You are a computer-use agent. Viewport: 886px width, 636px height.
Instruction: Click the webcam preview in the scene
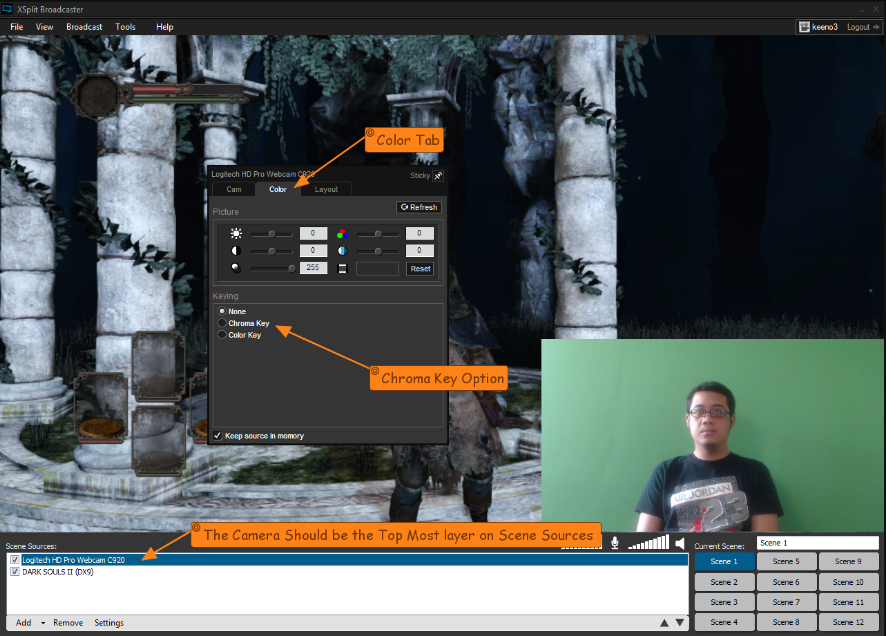713,435
